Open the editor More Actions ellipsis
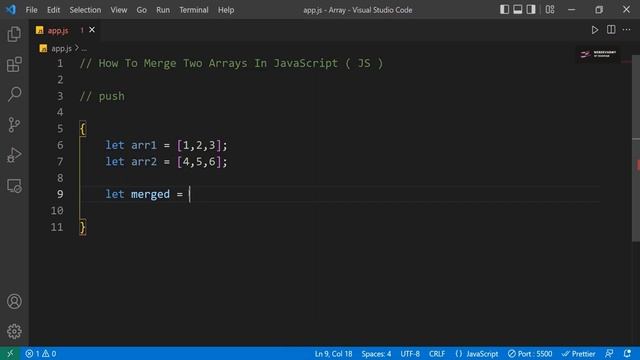Viewport: 640px width, 360px height. [x=627, y=29]
